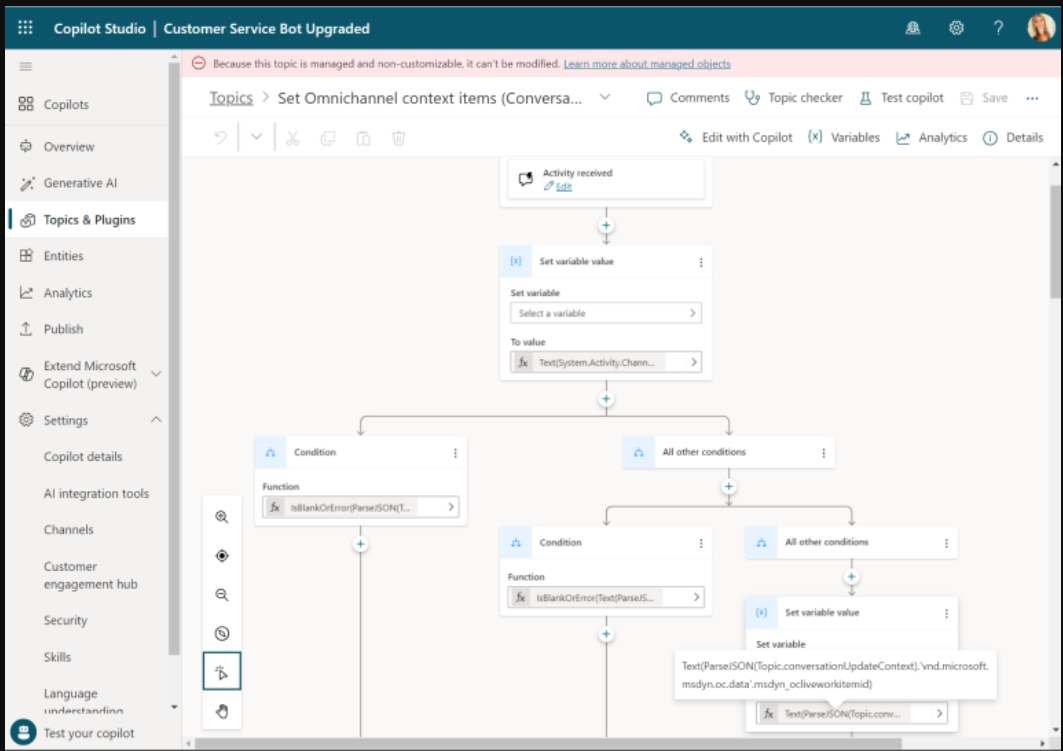The width and height of the screenshot is (1063, 751).
Task: Activate the hand pan canvas tool
Action: 222,711
